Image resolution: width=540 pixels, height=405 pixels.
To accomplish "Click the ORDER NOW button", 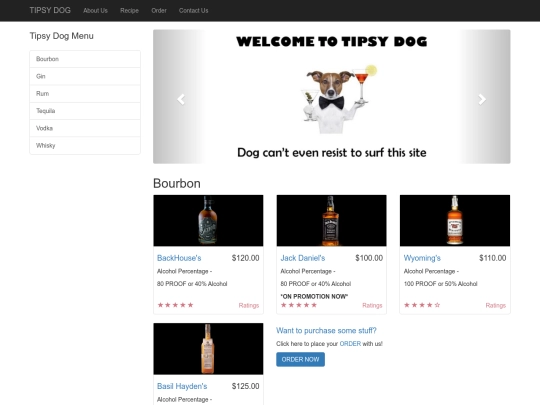I will pyautogui.click(x=300, y=359).
